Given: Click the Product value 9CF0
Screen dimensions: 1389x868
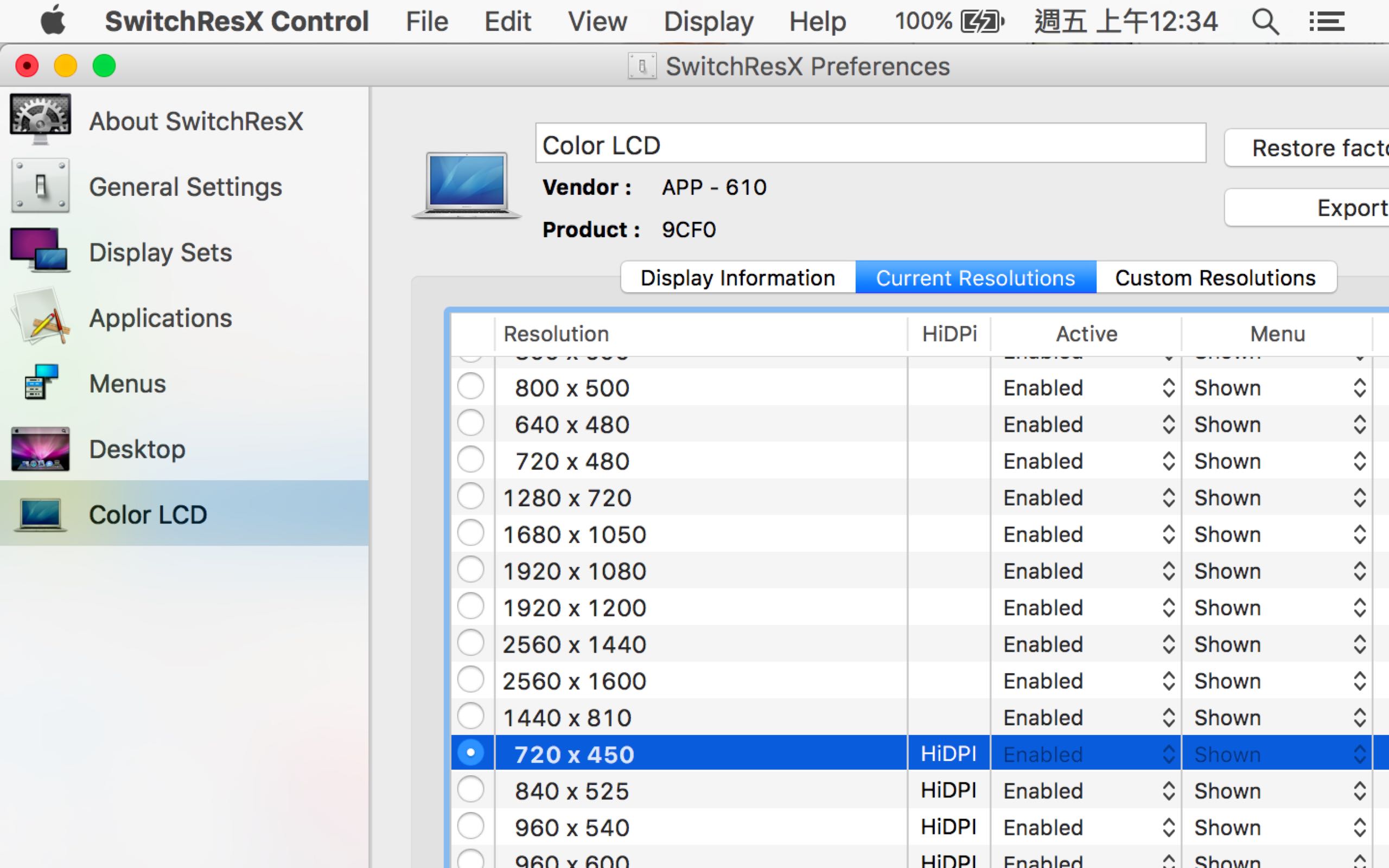Looking at the screenshot, I should pos(689,229).
